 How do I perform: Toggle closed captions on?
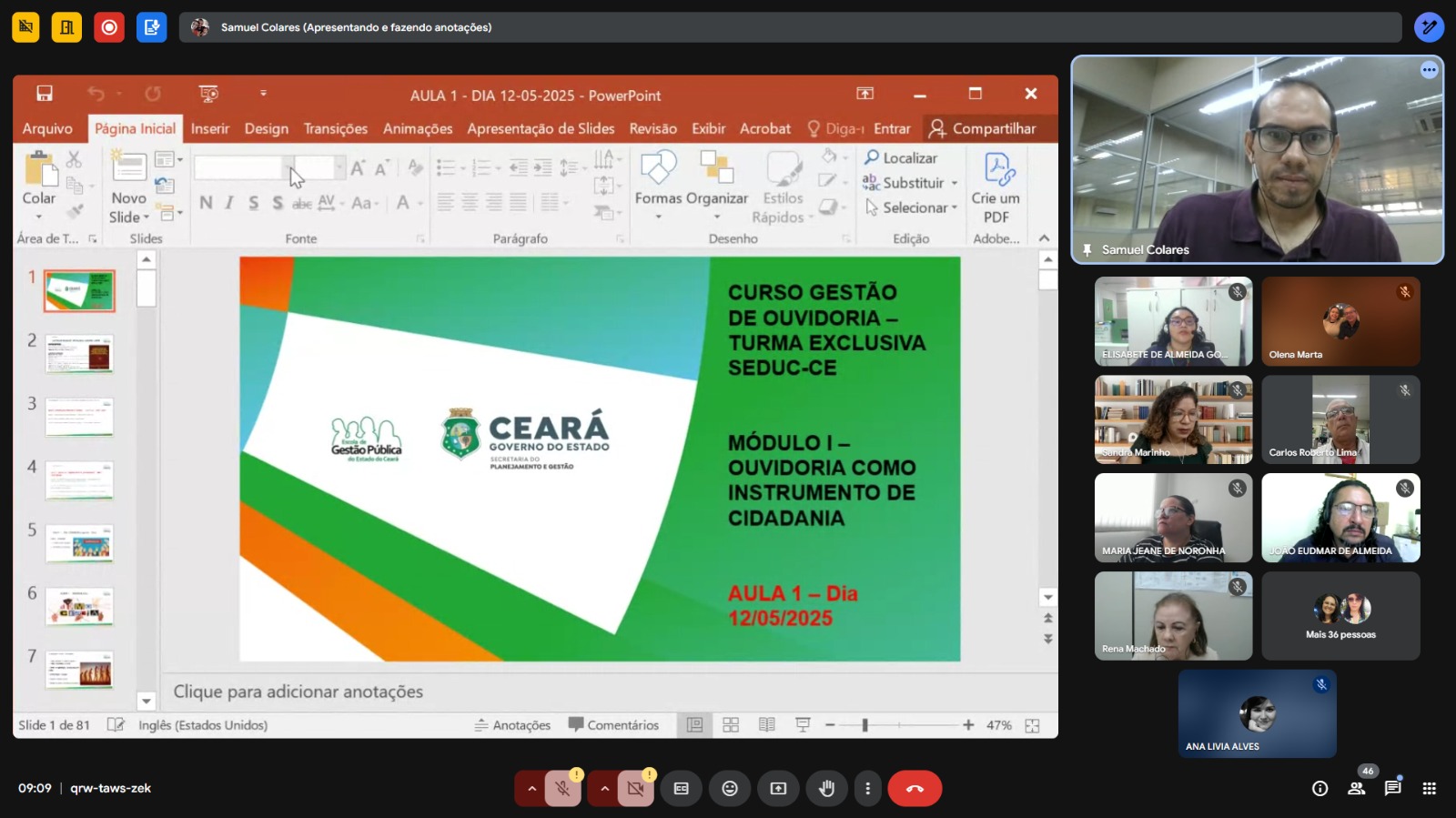681,789
